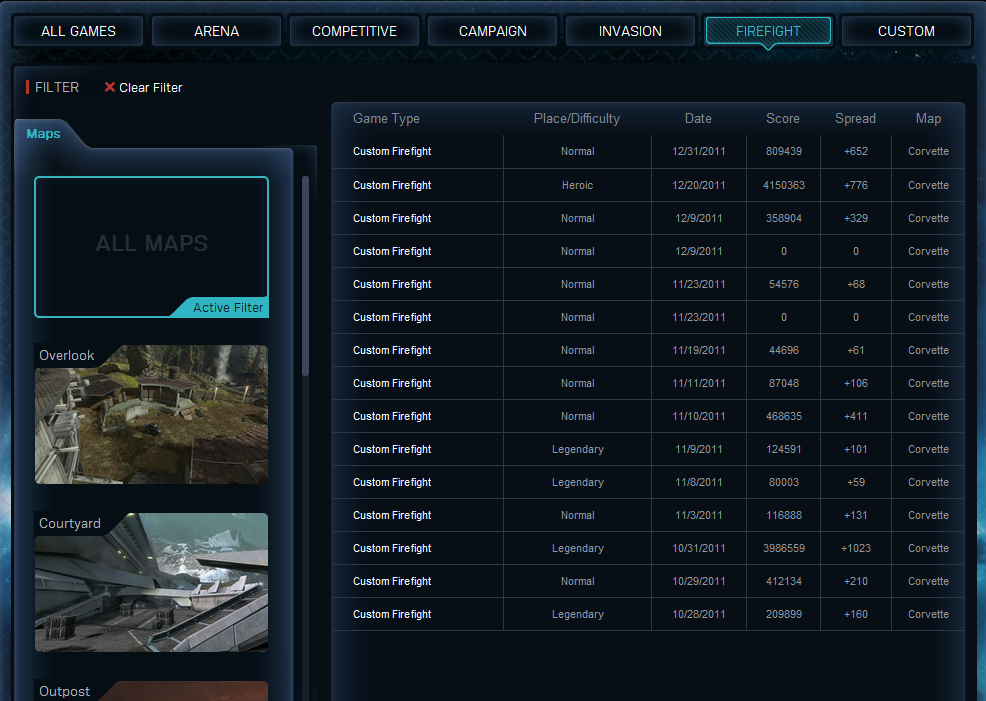Click the score value 809439
Screen dimensions: 986x701
click(784, 152)
